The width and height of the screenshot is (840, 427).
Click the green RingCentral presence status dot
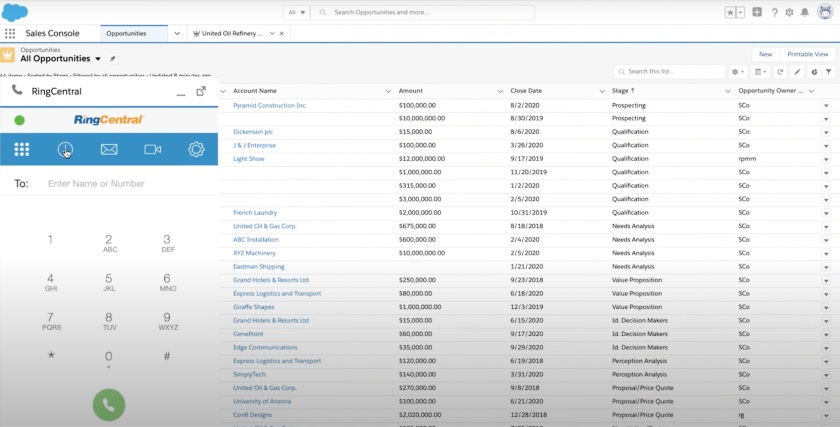[20, 120]
